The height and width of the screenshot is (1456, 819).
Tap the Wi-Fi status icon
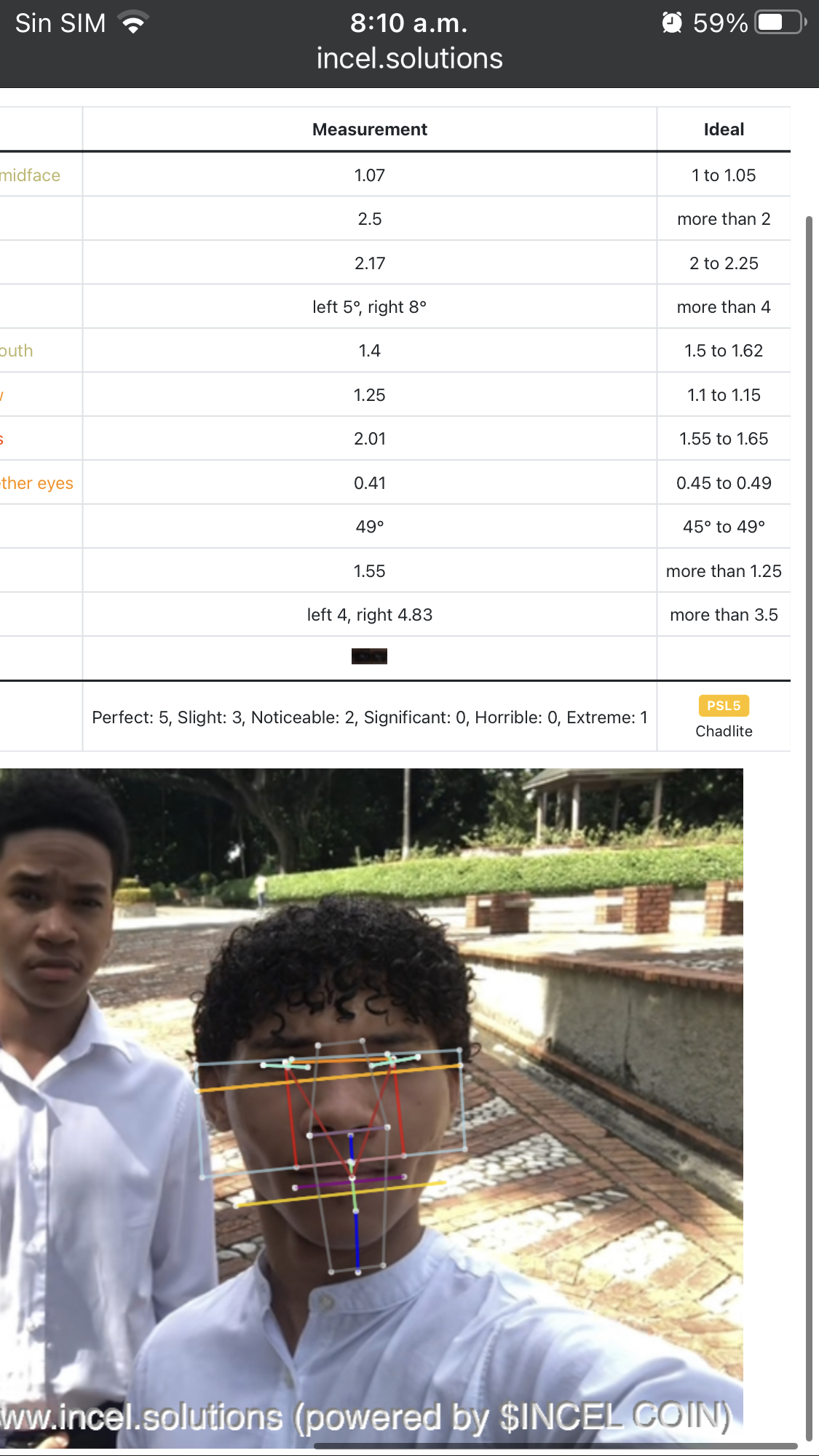click(x=133, y=23)
